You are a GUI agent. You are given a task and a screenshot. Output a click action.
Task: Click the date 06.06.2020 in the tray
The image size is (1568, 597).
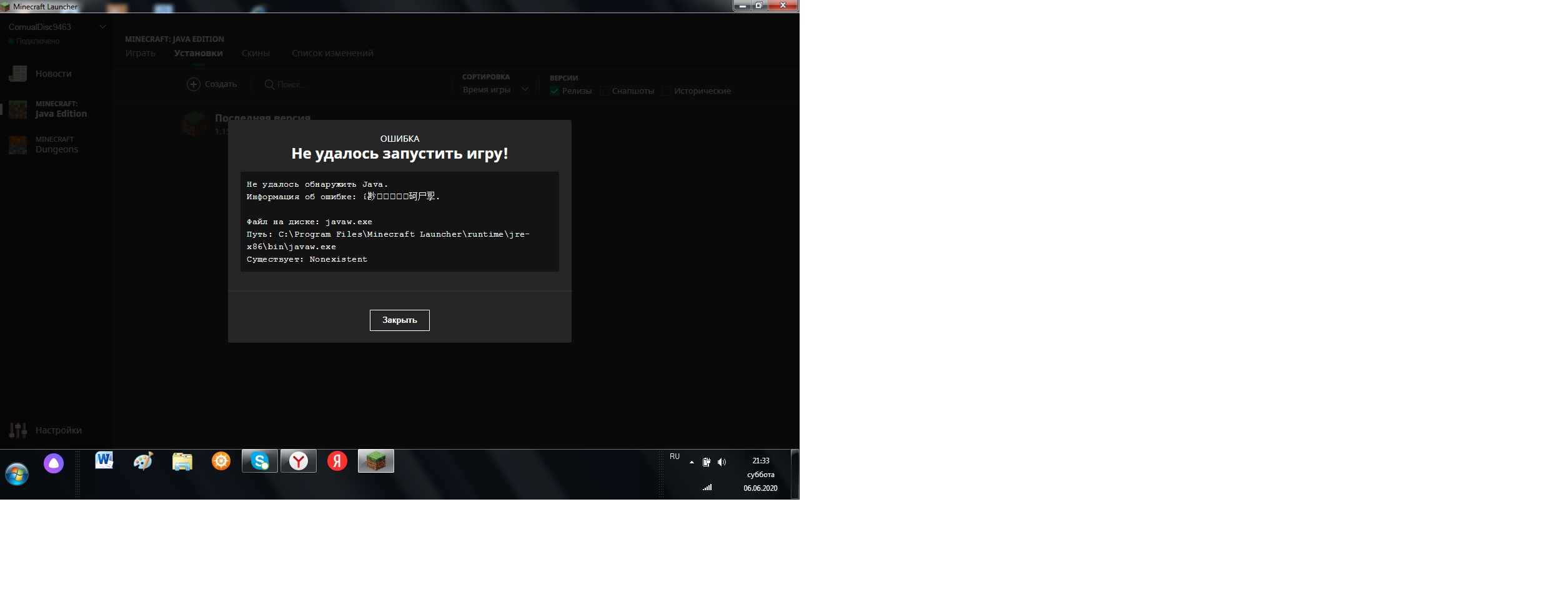point(760,488)
